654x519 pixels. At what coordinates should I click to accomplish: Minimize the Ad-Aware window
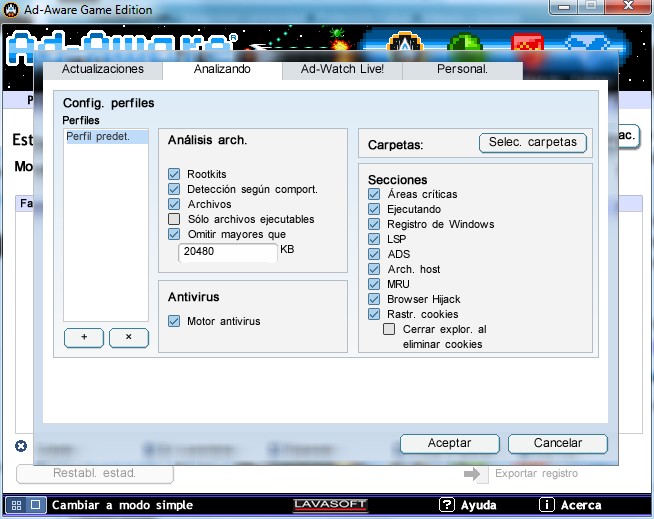[x=564, y=7]
